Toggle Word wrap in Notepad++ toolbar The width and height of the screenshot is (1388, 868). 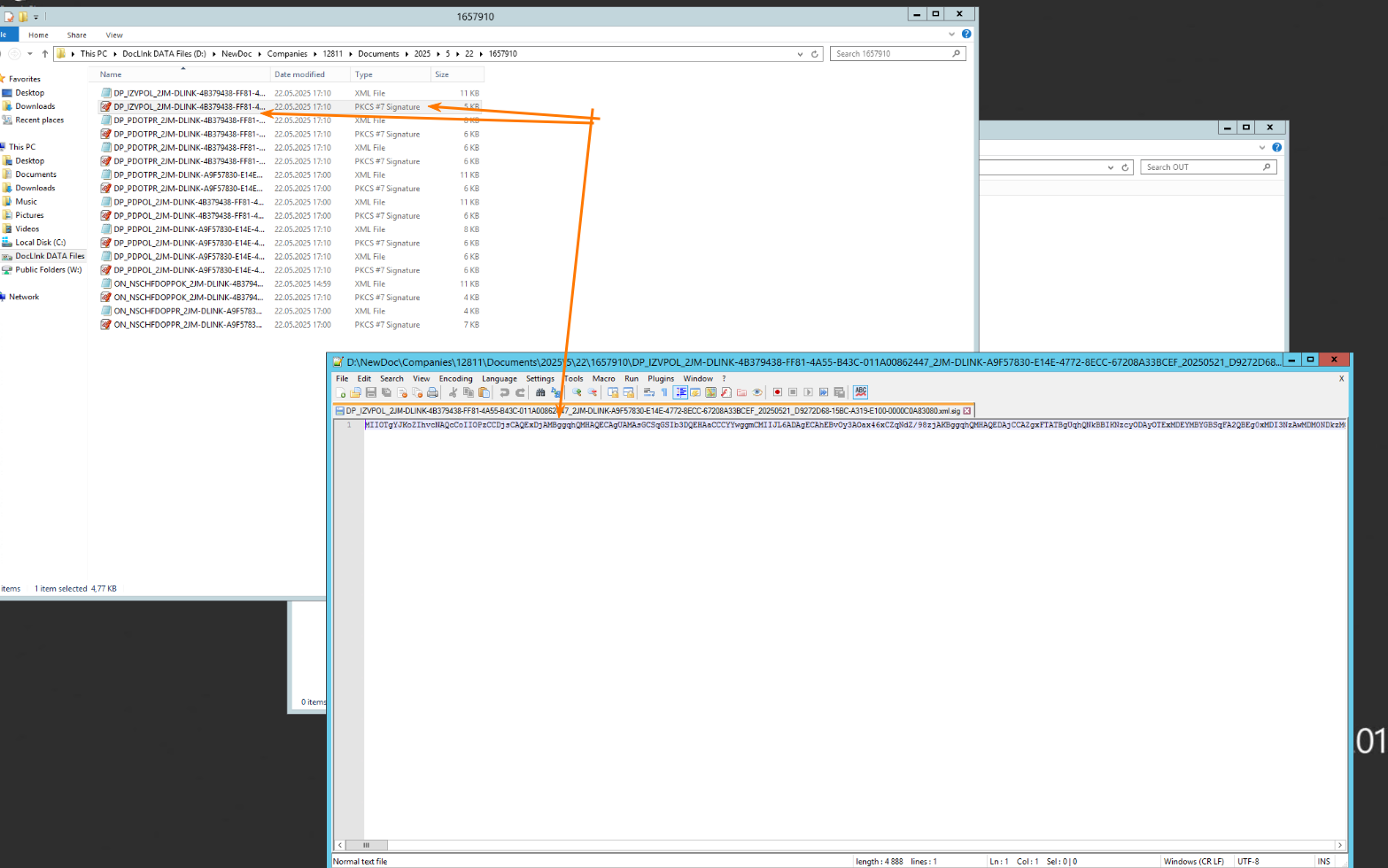coord(648,392)
